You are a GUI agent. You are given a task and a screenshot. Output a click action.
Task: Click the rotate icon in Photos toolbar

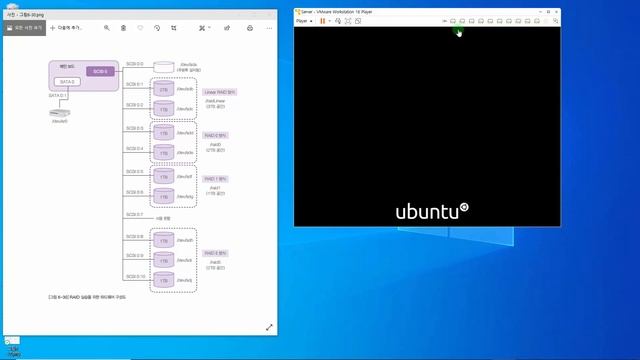157,28
